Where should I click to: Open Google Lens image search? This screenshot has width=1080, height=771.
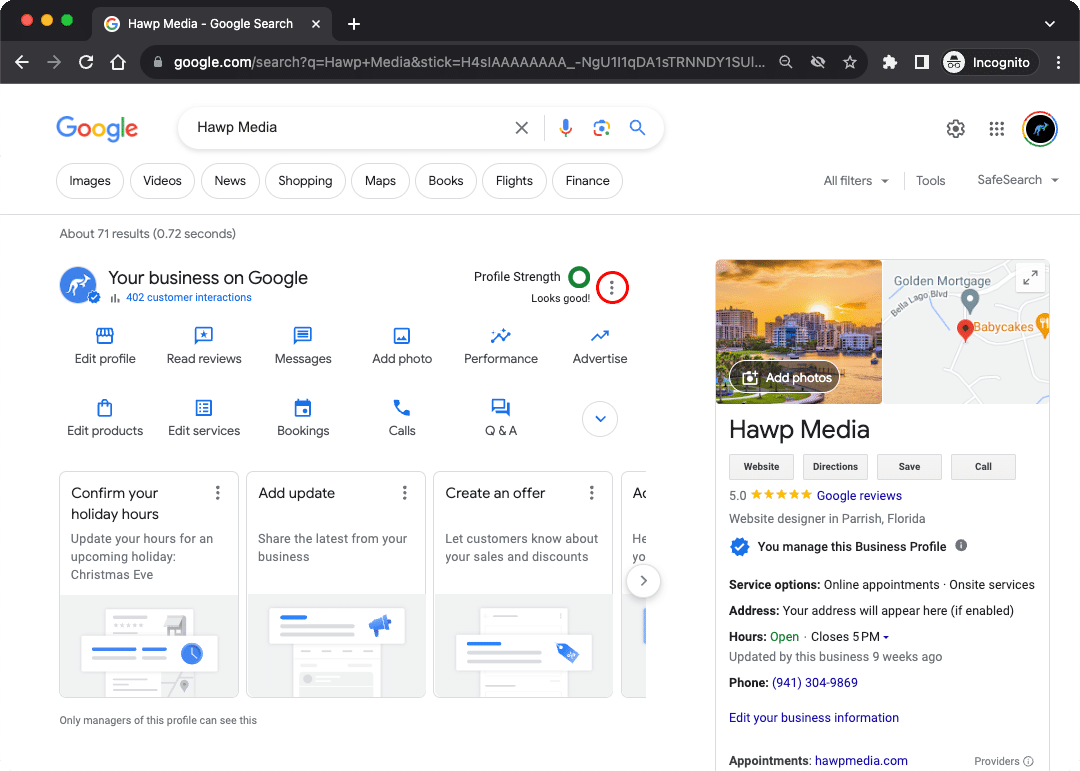(601, 128)
